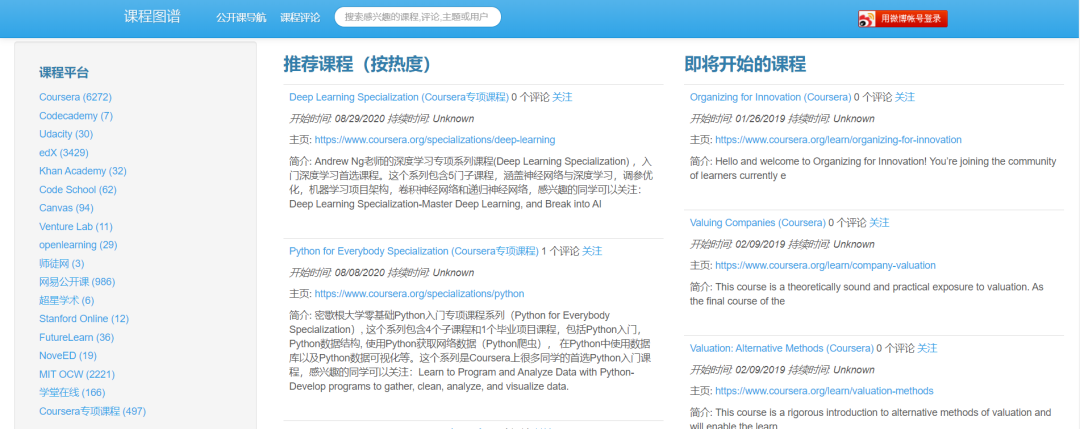Visit the organizing-for-innovation homepage URL

(838, 140)
